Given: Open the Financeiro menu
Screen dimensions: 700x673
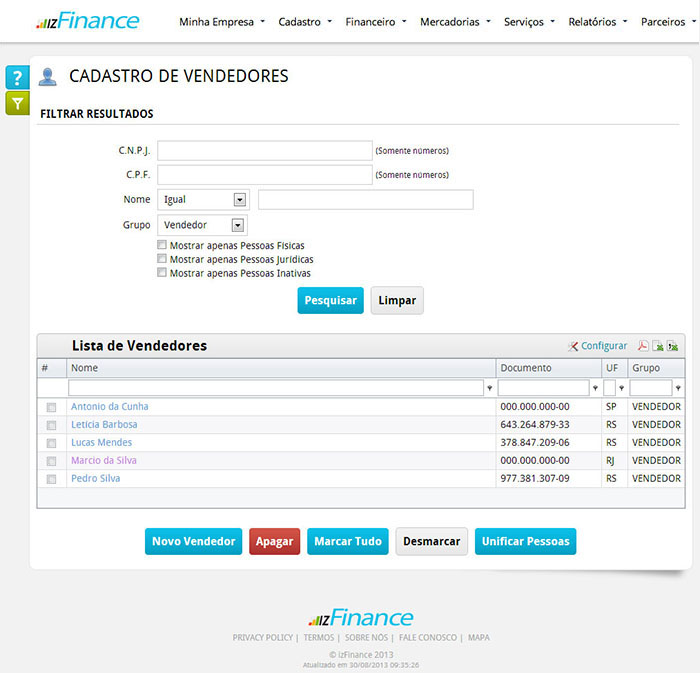Looking at the screenshot, I should pos(375,21).
